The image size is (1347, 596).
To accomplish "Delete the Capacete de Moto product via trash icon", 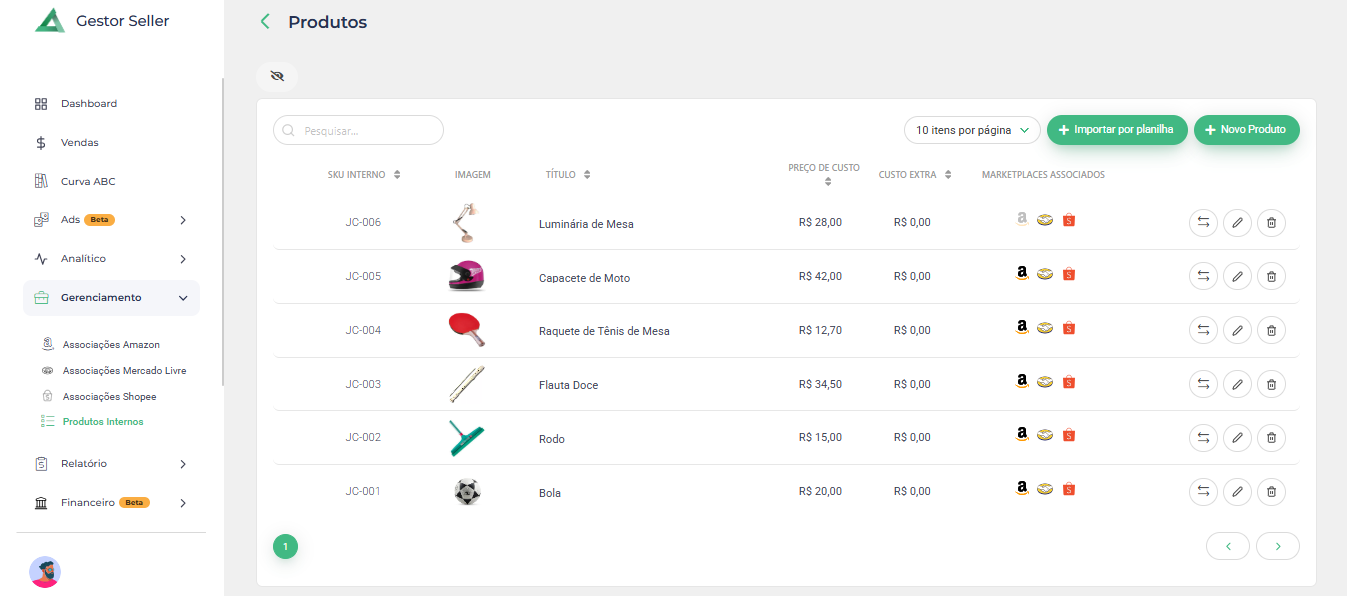I will (1271, 277).
